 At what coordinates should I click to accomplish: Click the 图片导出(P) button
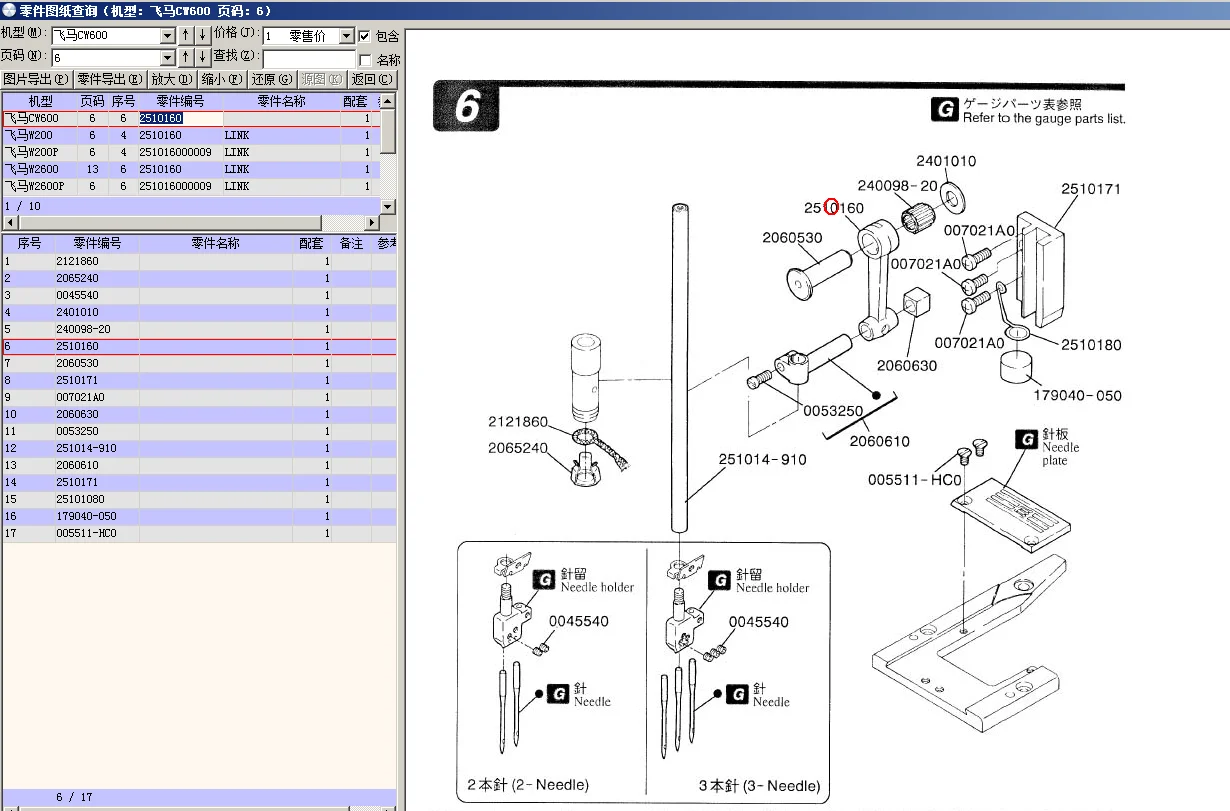[37, 80]
